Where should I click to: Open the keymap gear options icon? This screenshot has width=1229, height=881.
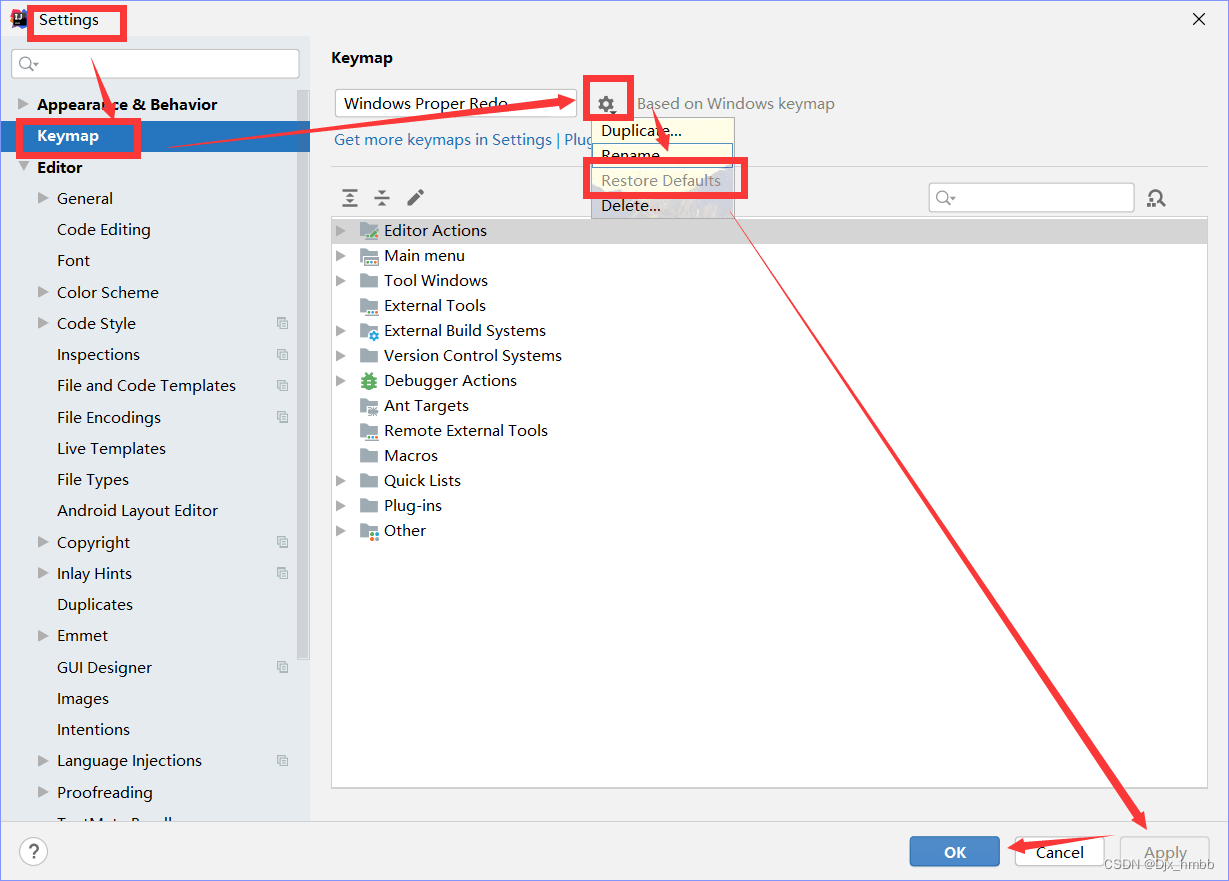click(606, 104)
